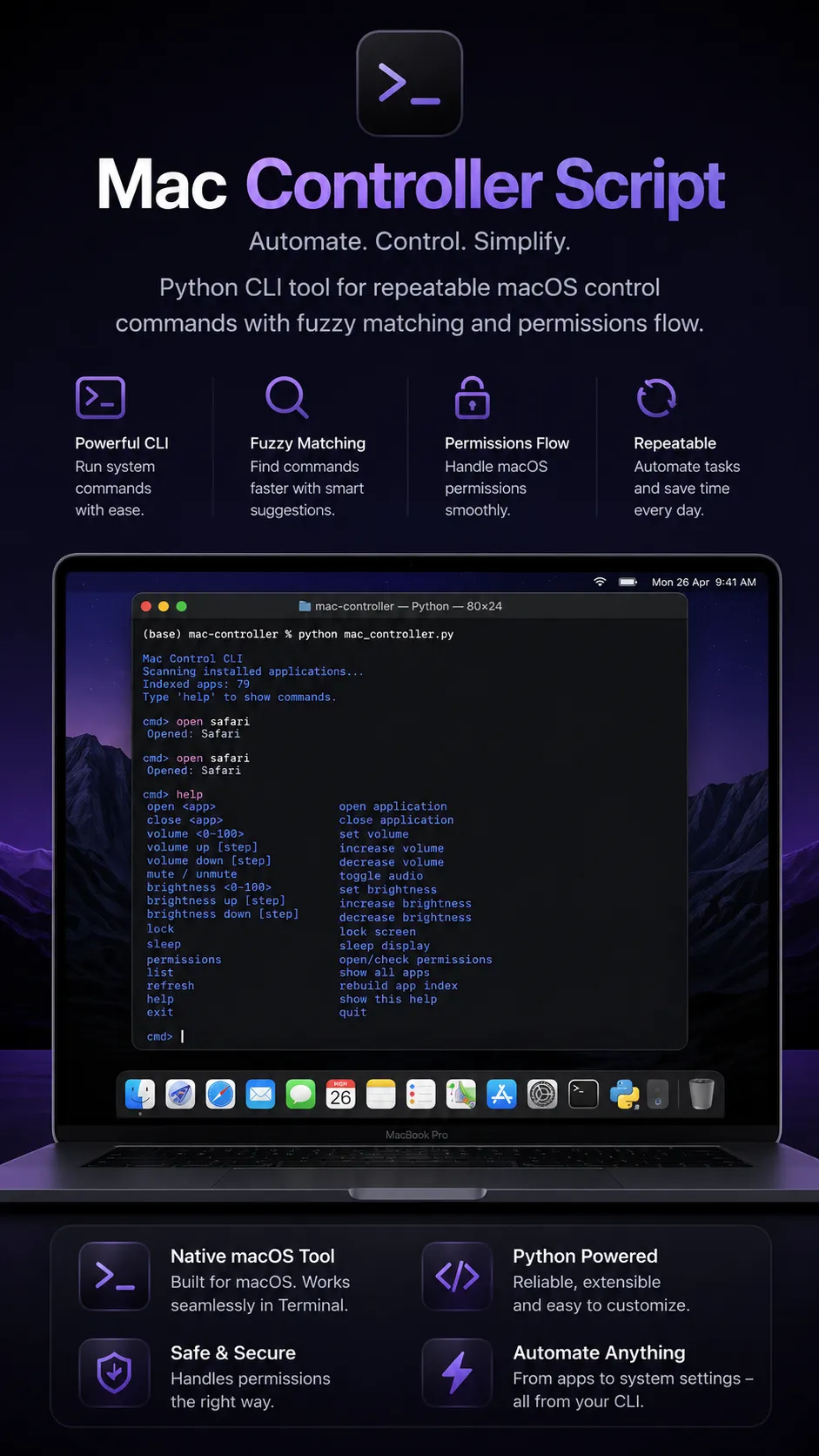The height and width of the screenshot is (1456, 819).
Task: Open Maps from the dock
Action: click(x=461, y=1095)
